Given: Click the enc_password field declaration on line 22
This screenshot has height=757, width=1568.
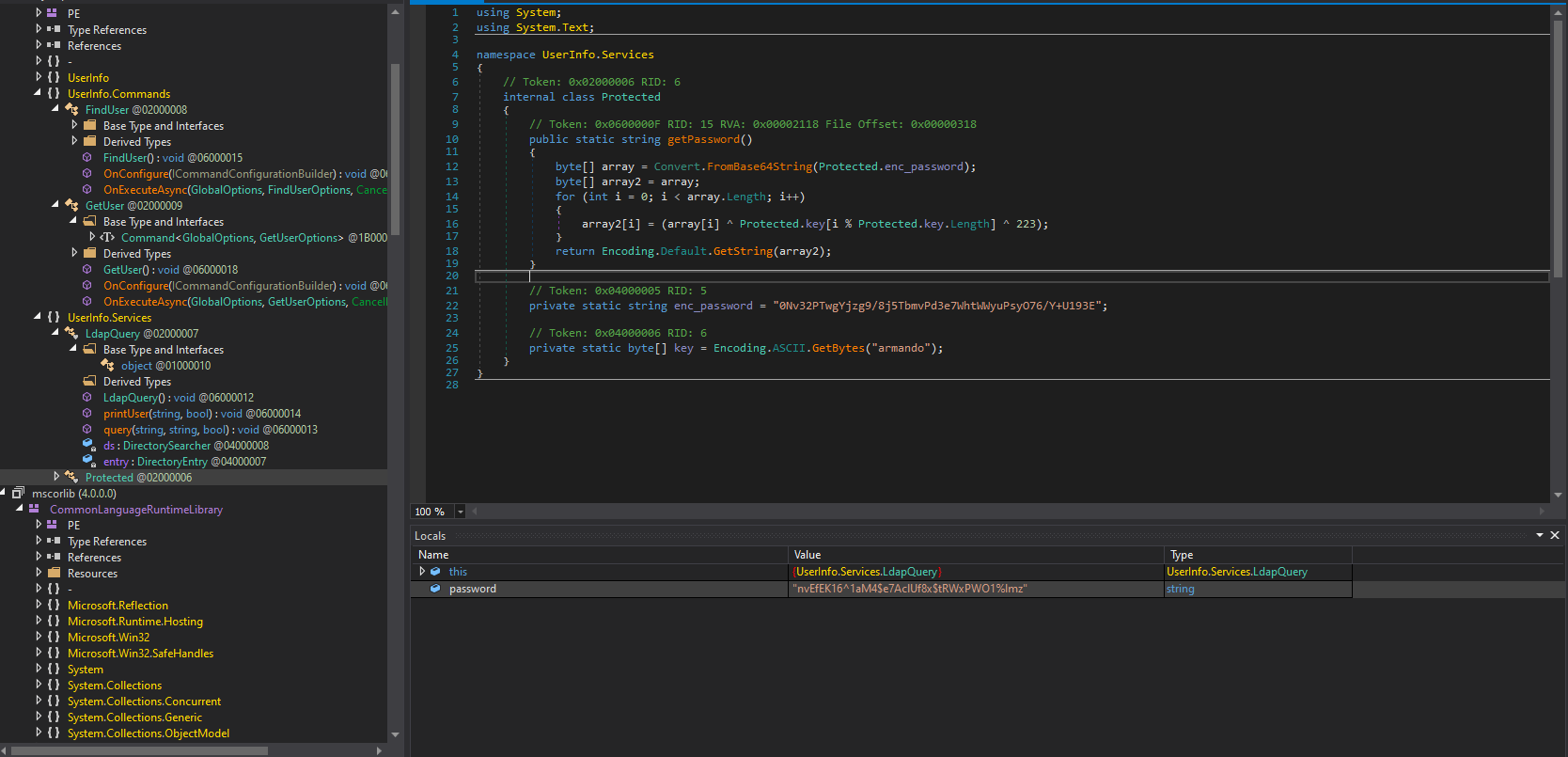Looking at the screenshot, I should pos(713,306).
